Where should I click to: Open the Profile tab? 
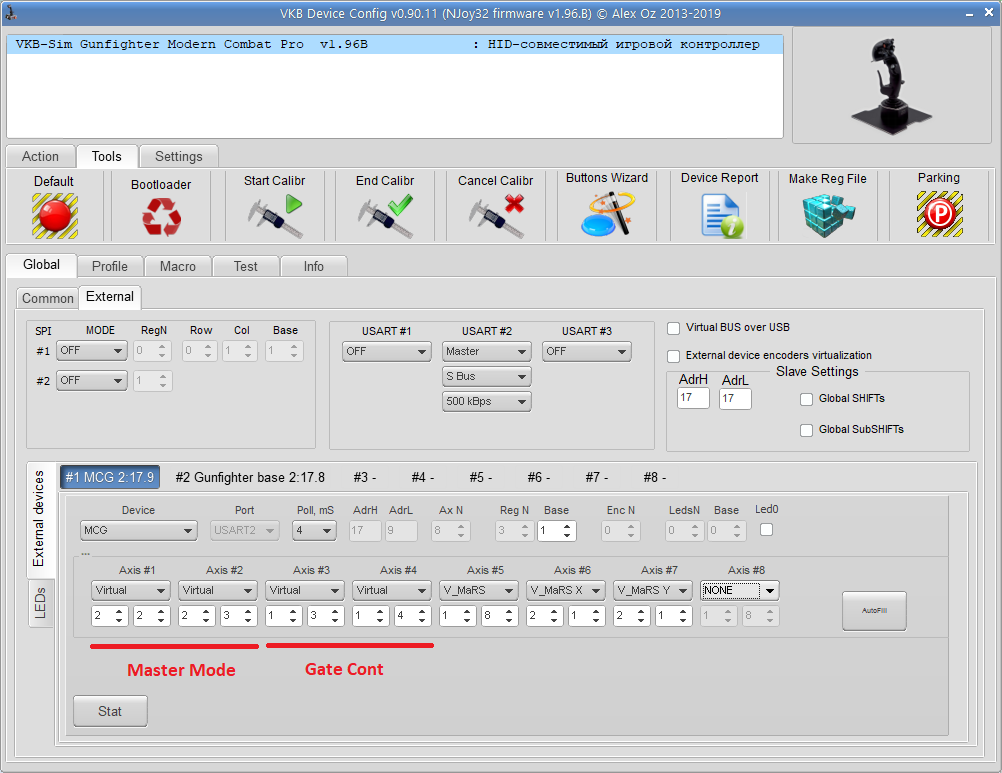(x=110, y=266)
